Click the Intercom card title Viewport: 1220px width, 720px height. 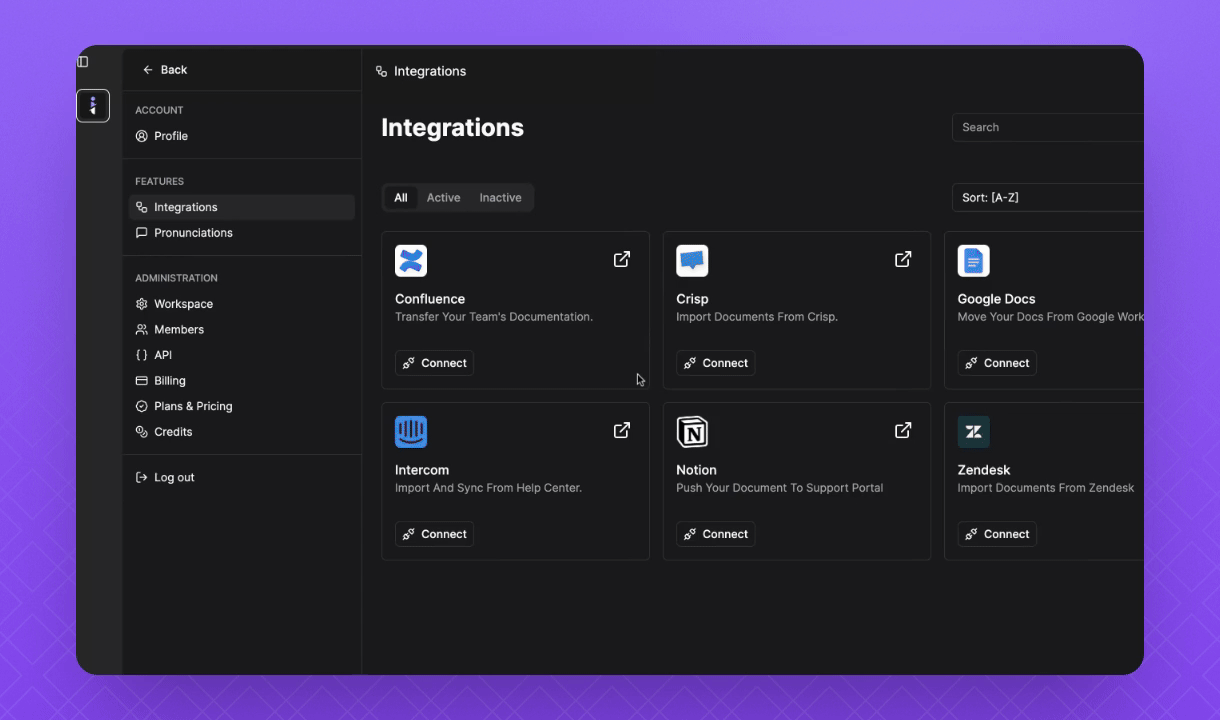pyautogui.click(x=422, y=470)
